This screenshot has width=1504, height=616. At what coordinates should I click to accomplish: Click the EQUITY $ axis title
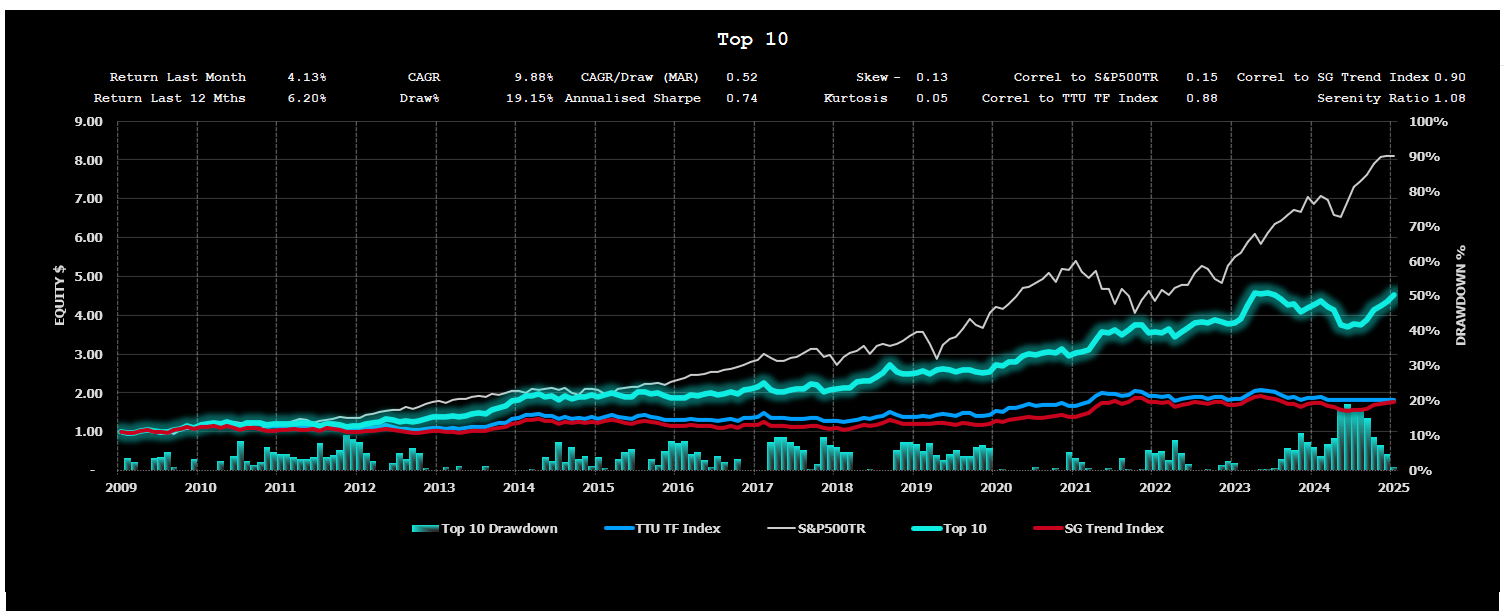[59, 295]
